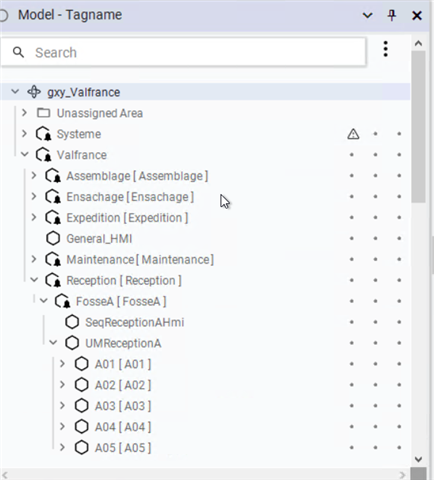Click the warning triangle icon on Systeme row
The image size is (434, 480).
click(x=353, y=134)
